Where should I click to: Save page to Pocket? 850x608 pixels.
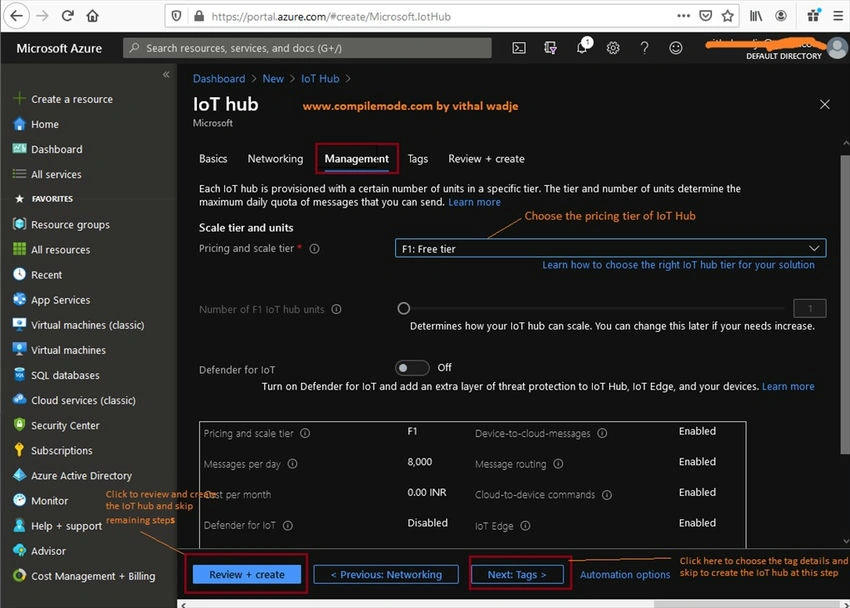pos(705,16)
